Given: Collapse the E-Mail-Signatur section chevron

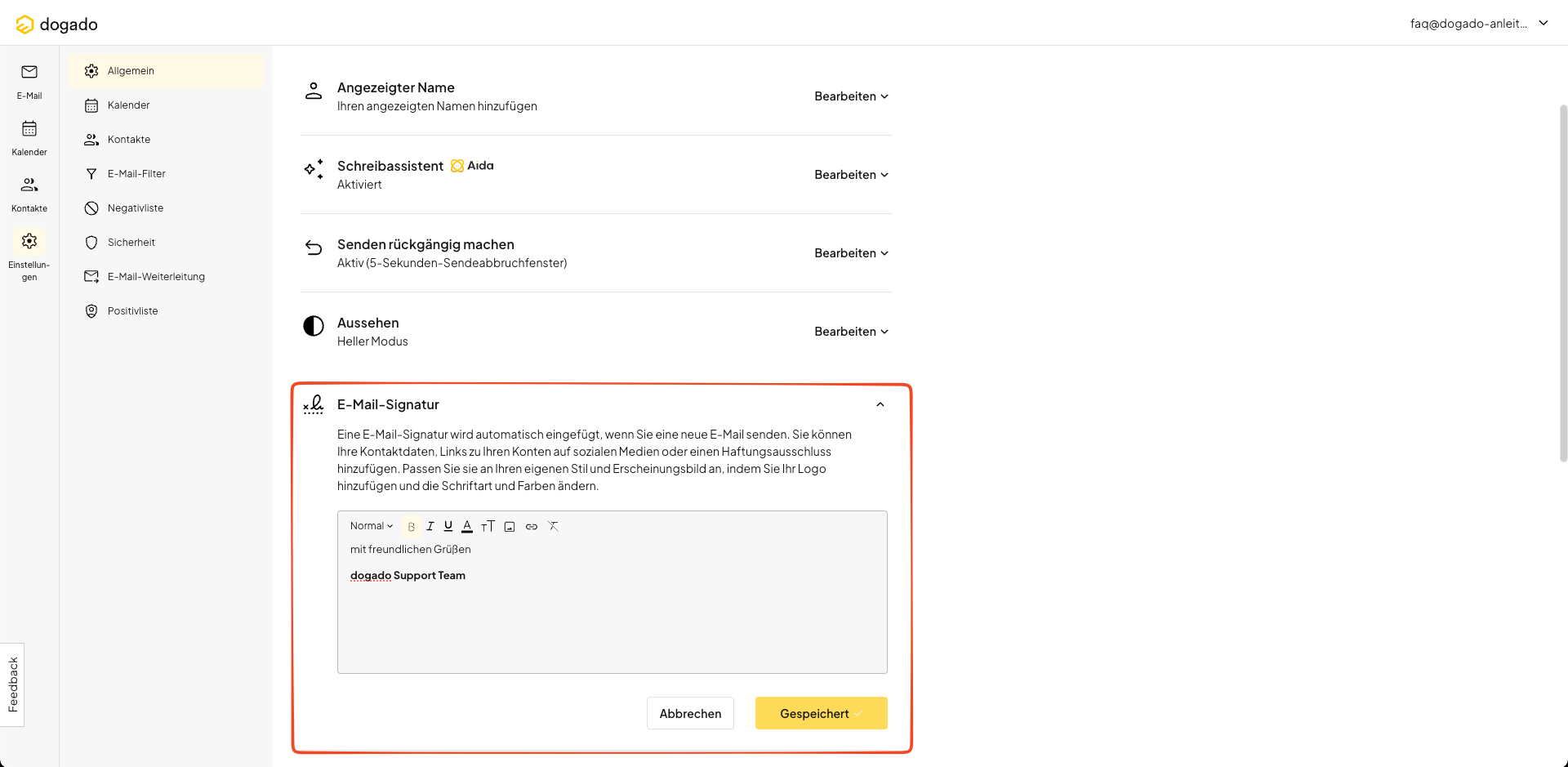Looking at the screenshot, I should 880,404.
